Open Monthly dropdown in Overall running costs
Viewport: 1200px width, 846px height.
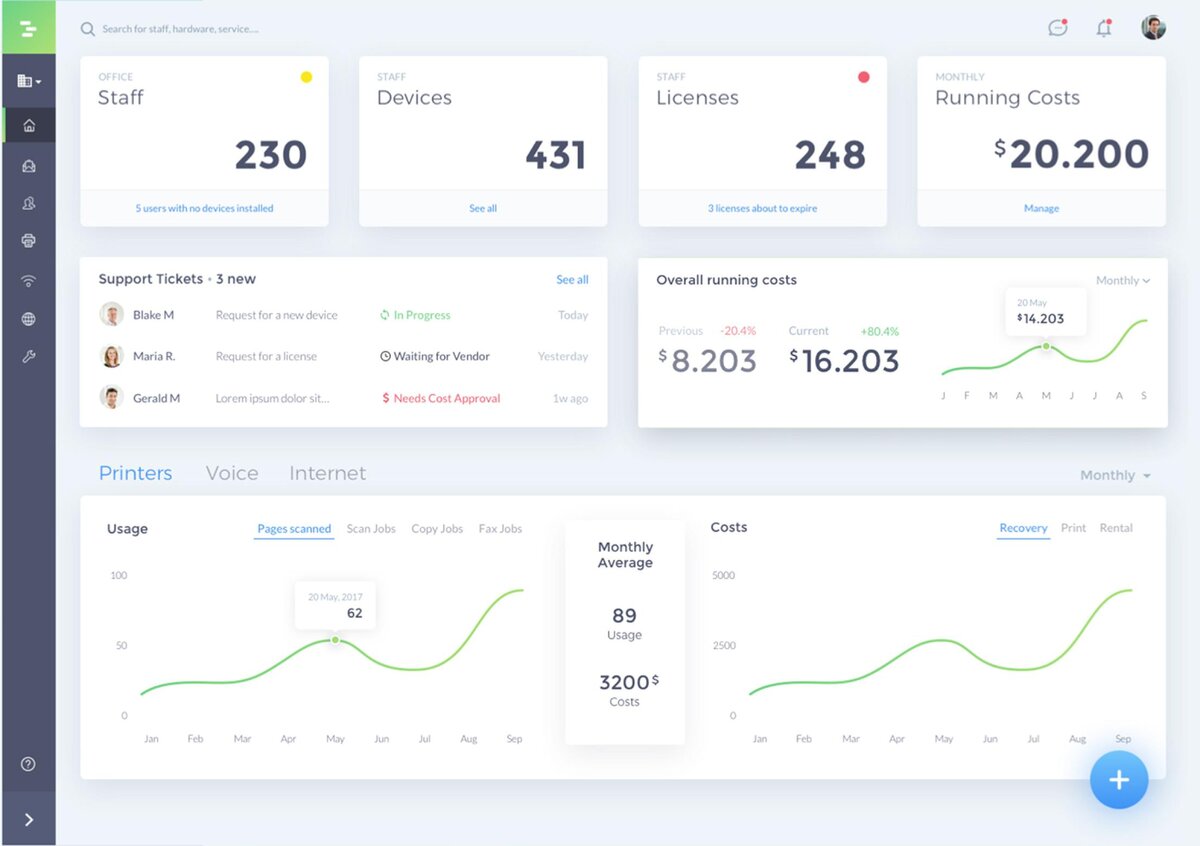click(1123, 280)
